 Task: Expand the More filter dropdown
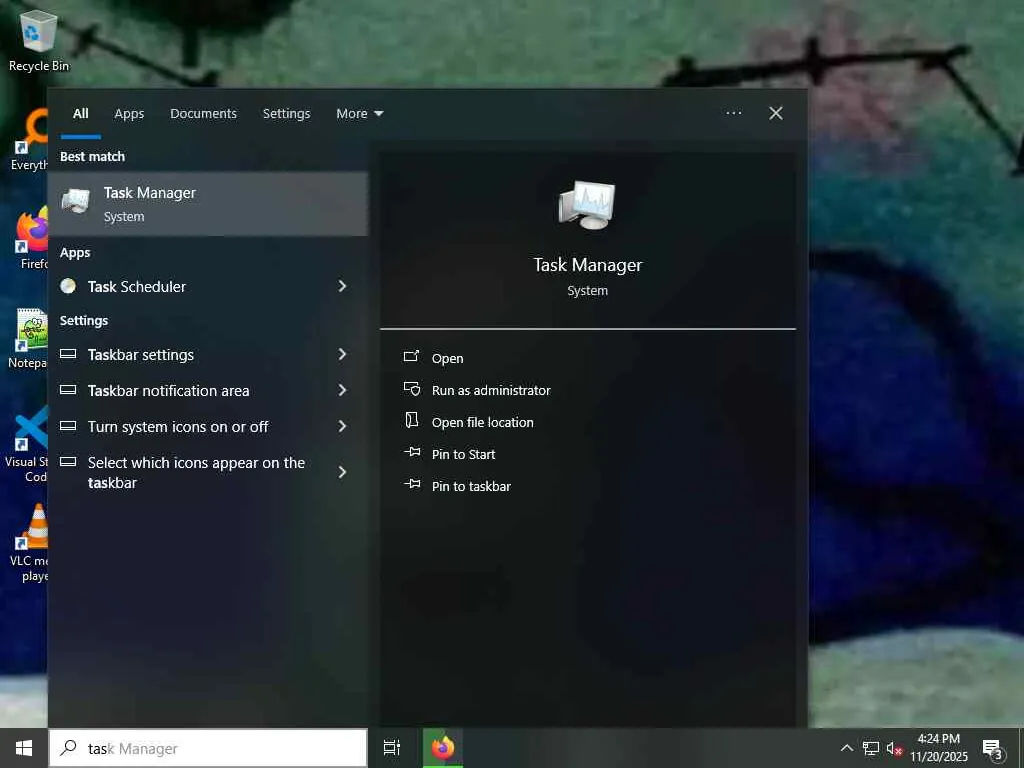359,114
